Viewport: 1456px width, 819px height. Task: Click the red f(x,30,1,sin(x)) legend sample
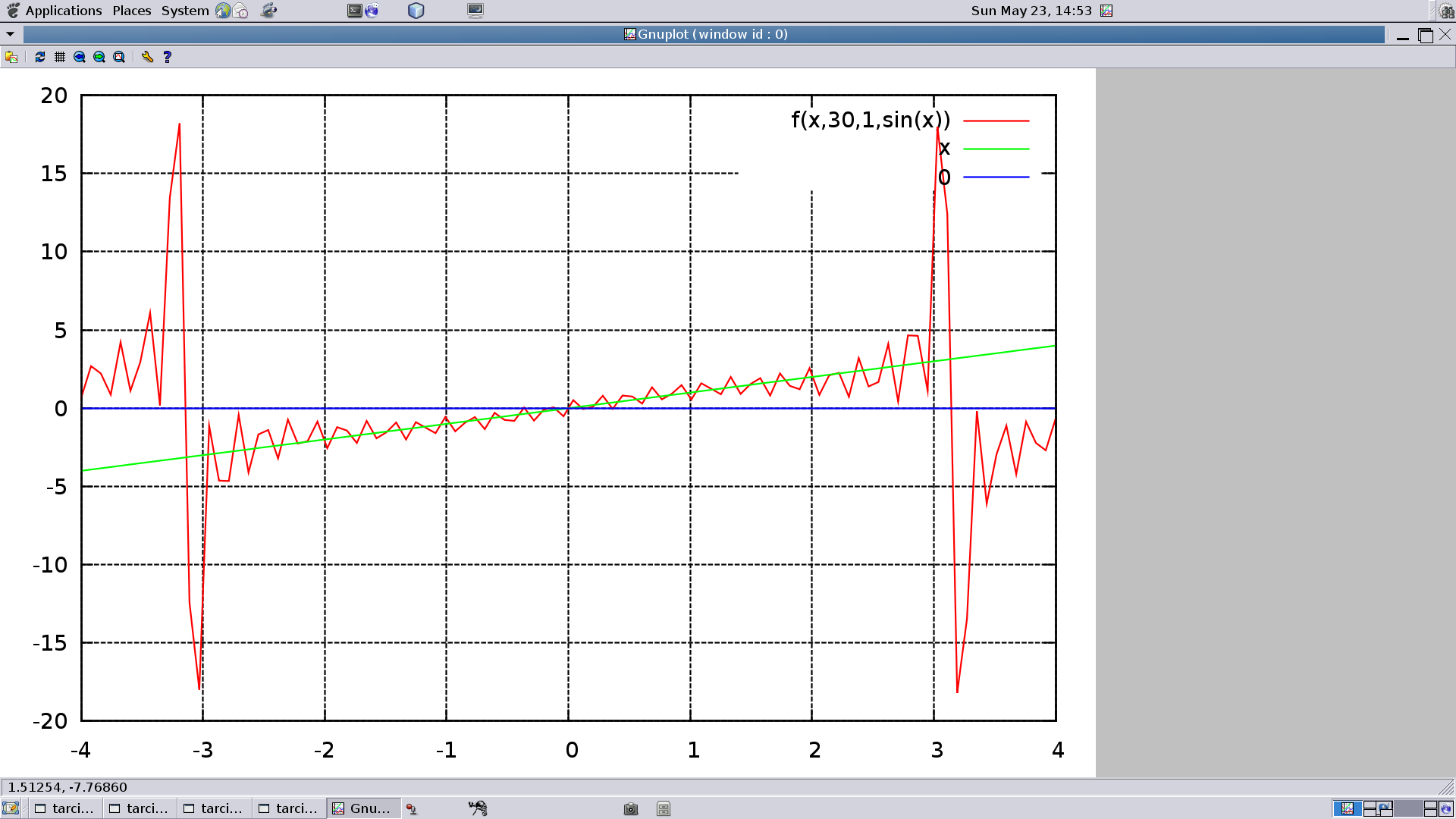(x=996, y=121)
